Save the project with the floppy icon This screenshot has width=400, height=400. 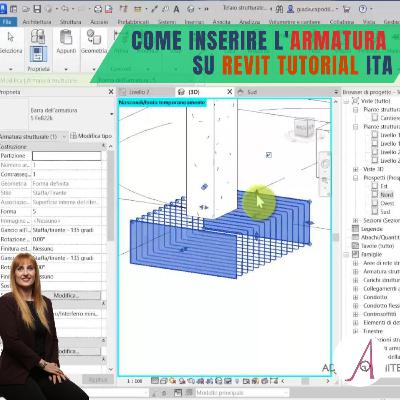tap(37, 9)
